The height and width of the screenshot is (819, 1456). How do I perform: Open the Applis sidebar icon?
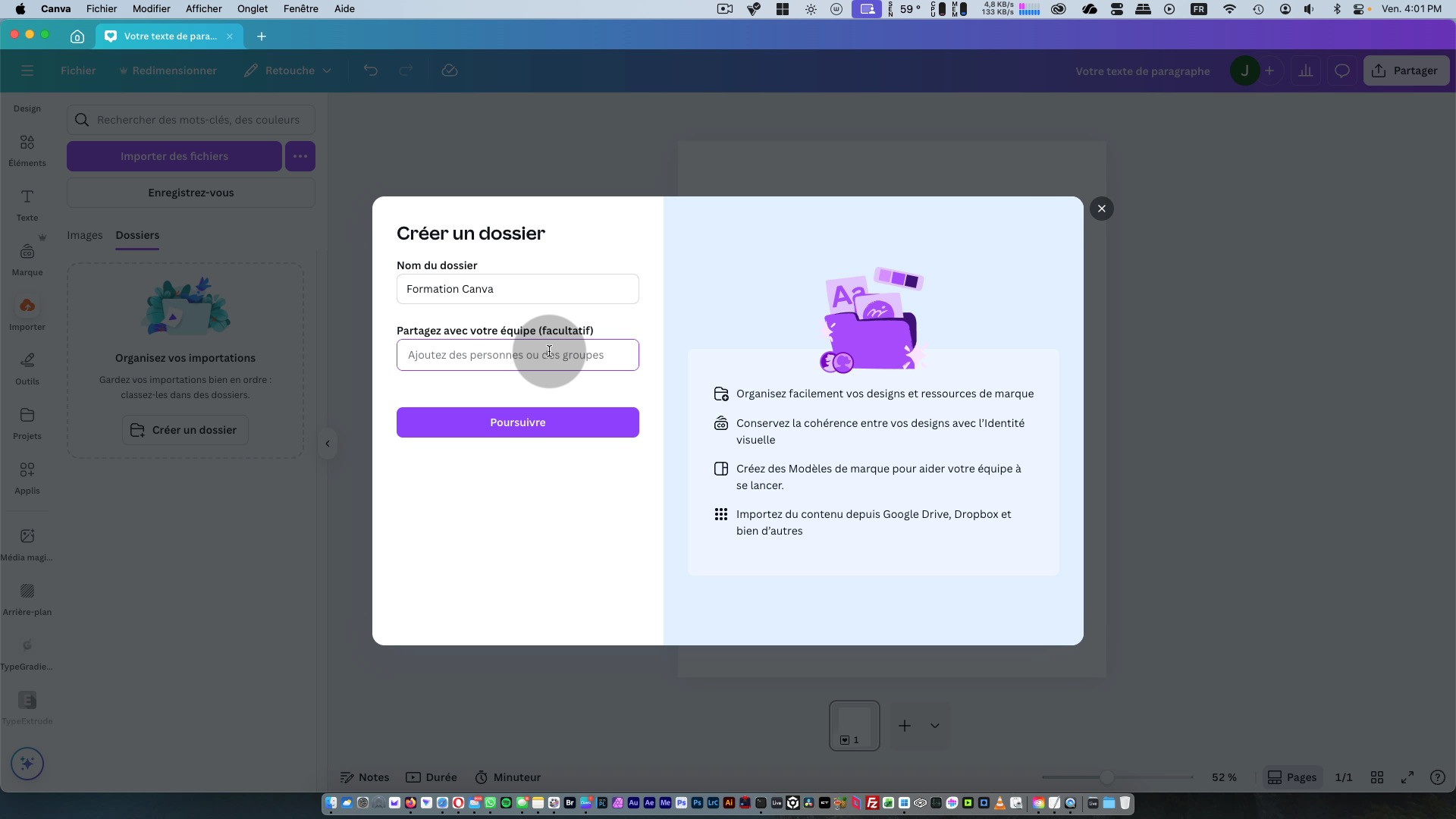pyautogui.click(x=27, y=470)
